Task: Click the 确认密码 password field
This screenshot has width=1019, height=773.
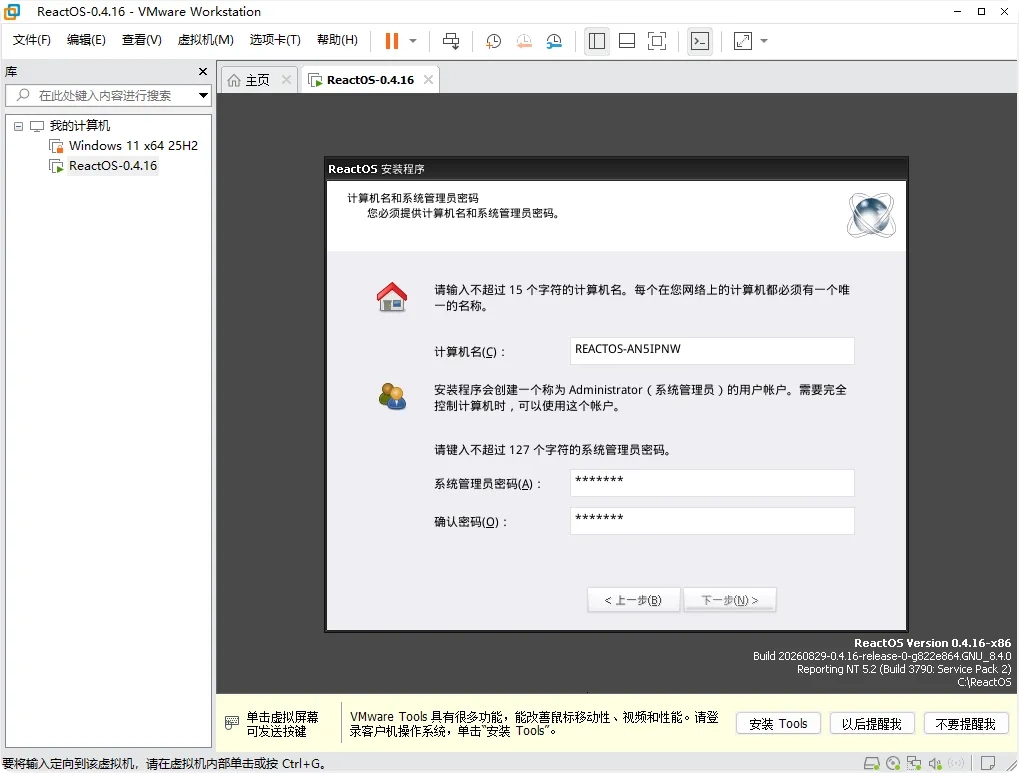Action: 712,521
